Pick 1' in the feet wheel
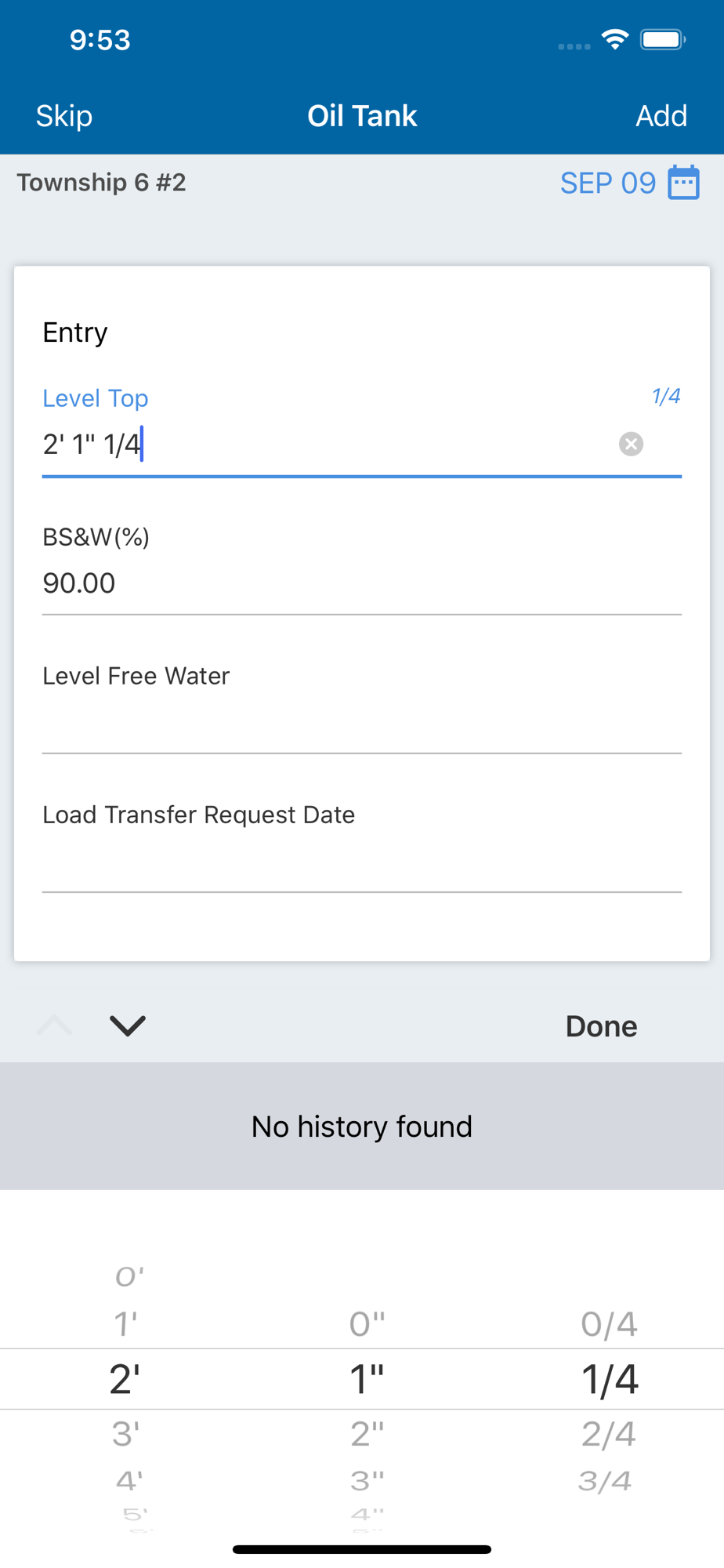 (126, 1324)
